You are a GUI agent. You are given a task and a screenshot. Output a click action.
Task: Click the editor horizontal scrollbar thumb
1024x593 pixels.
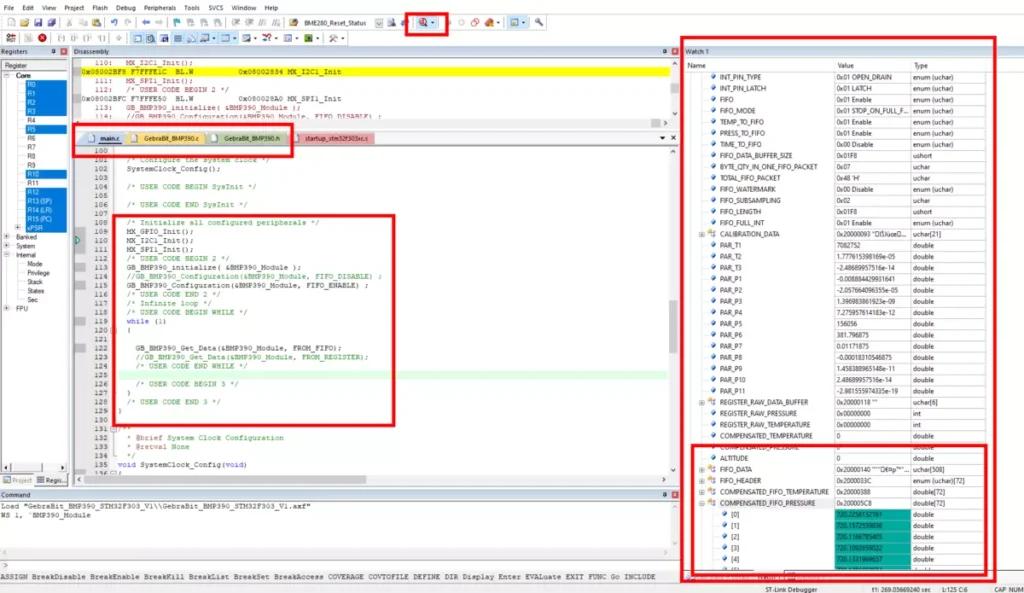[x=225, y=480]
